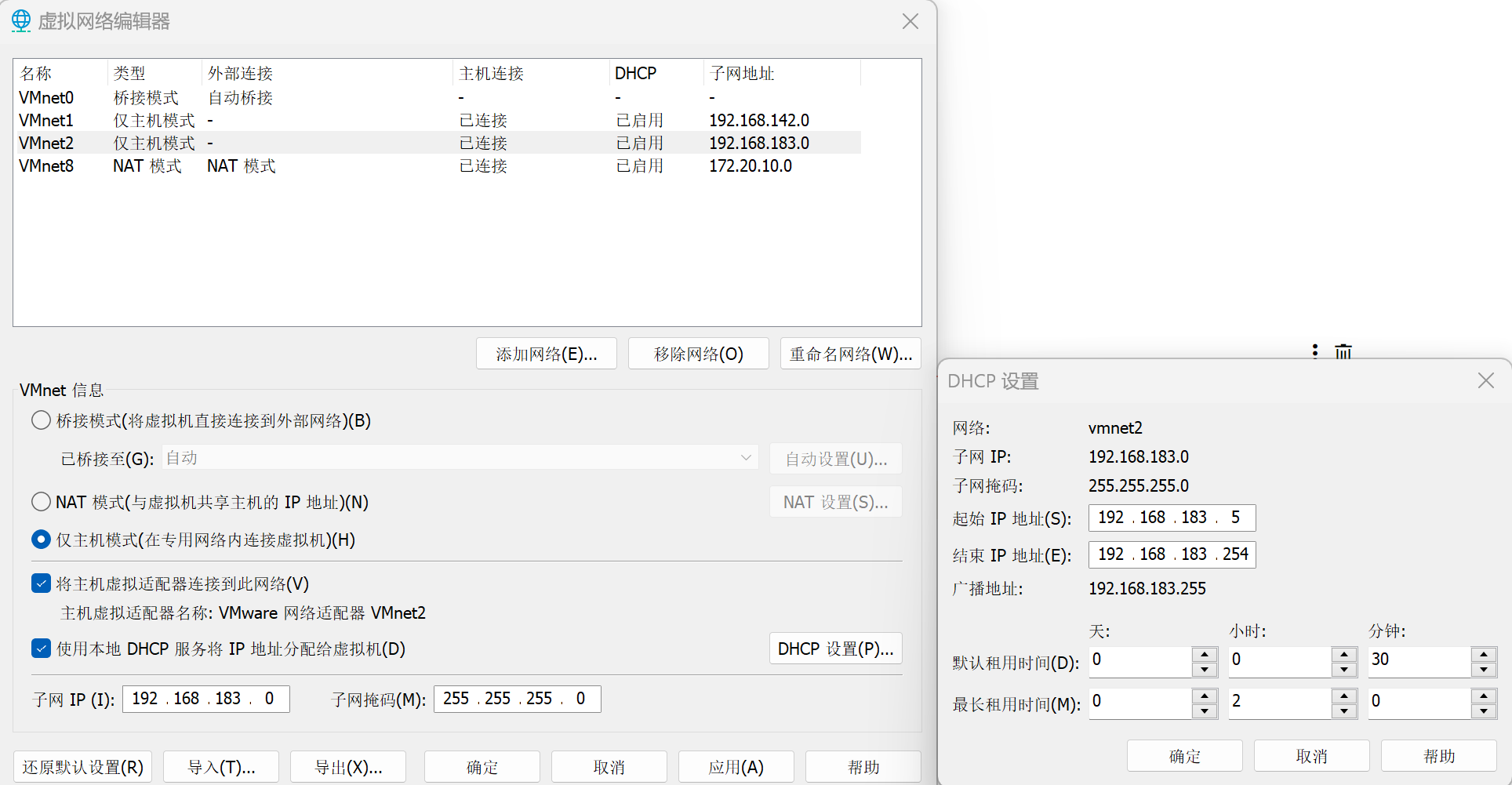Close the 虚拟网络编辑器 window with X

[910, 21]
